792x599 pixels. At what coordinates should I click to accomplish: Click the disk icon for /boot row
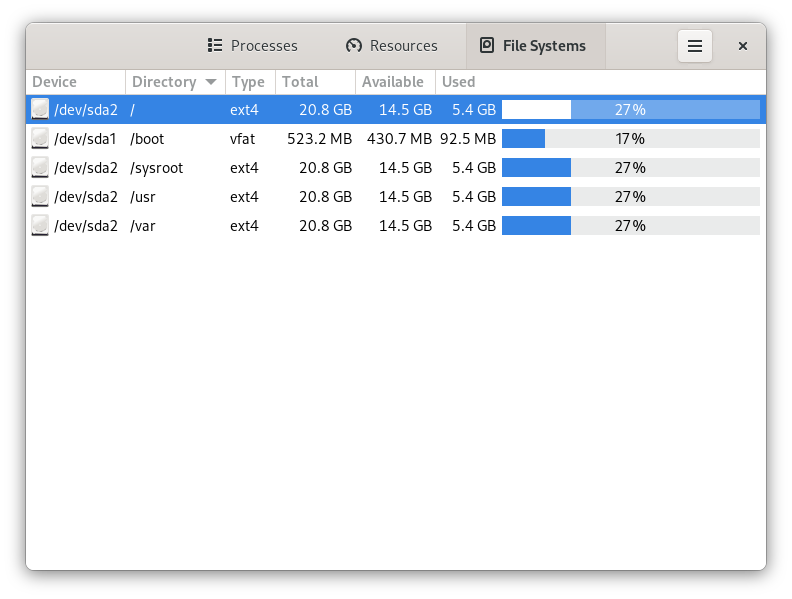click(x=40, y=138)
